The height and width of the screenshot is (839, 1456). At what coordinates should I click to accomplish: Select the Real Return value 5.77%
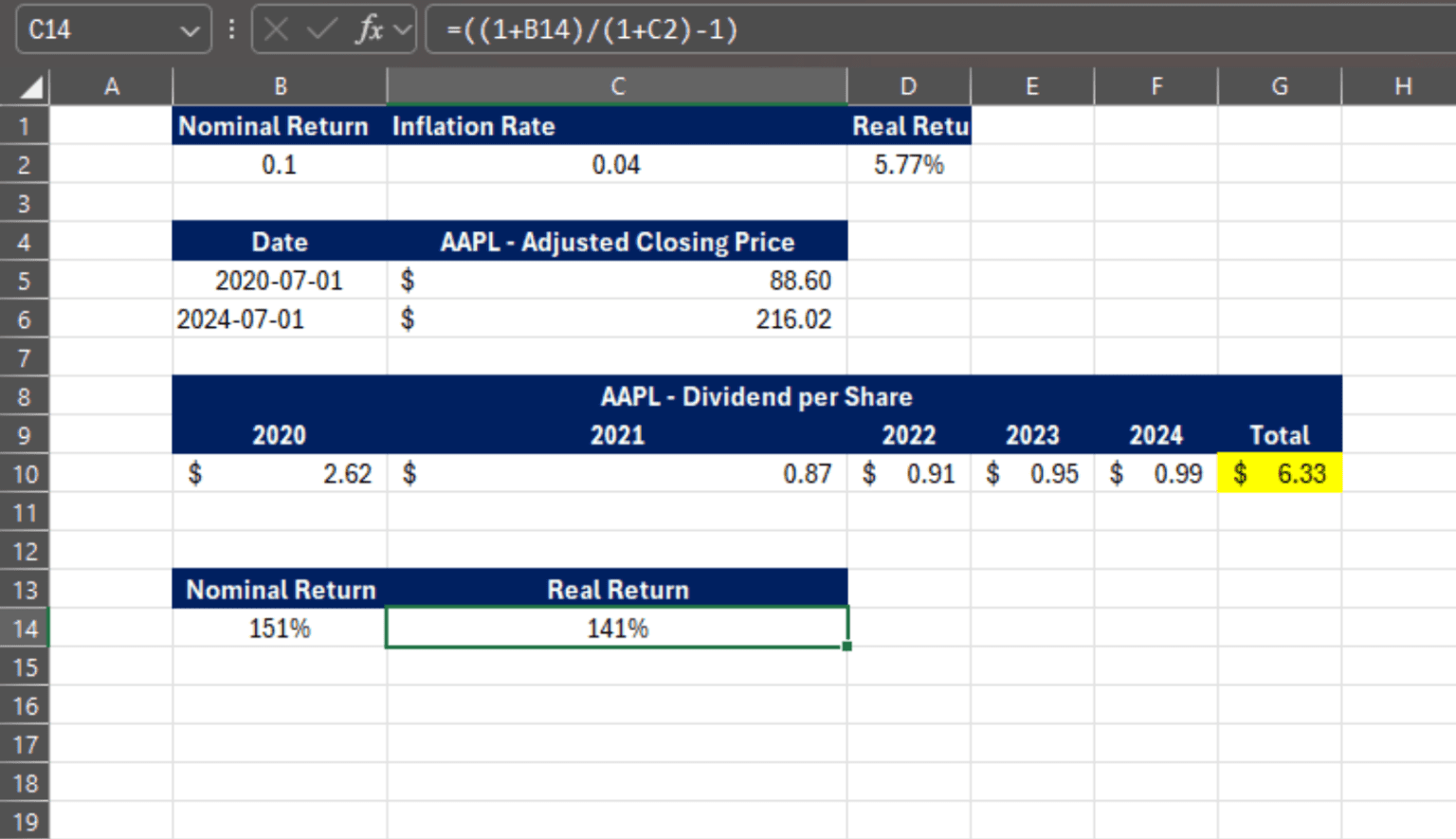click(x=907, y=164)
